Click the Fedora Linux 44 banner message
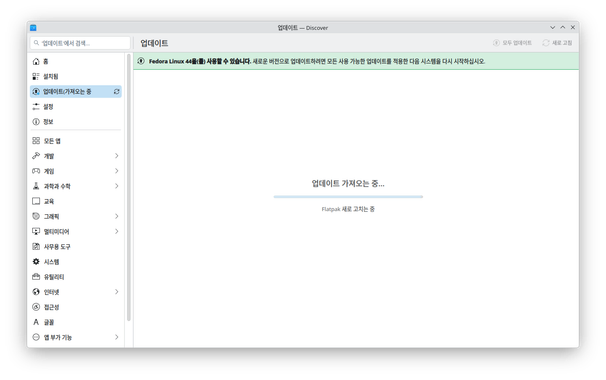606x380 pixels. (x=317, y=61)
